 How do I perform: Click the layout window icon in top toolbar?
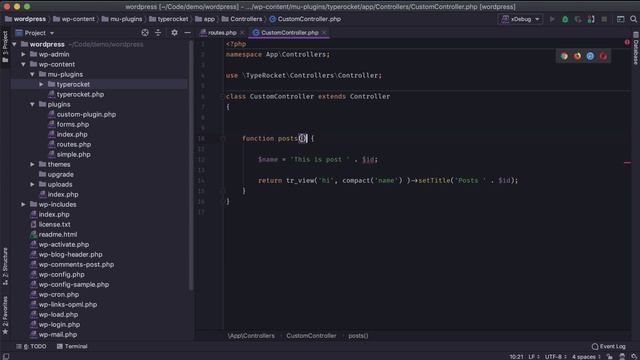(x=620, y=19)
